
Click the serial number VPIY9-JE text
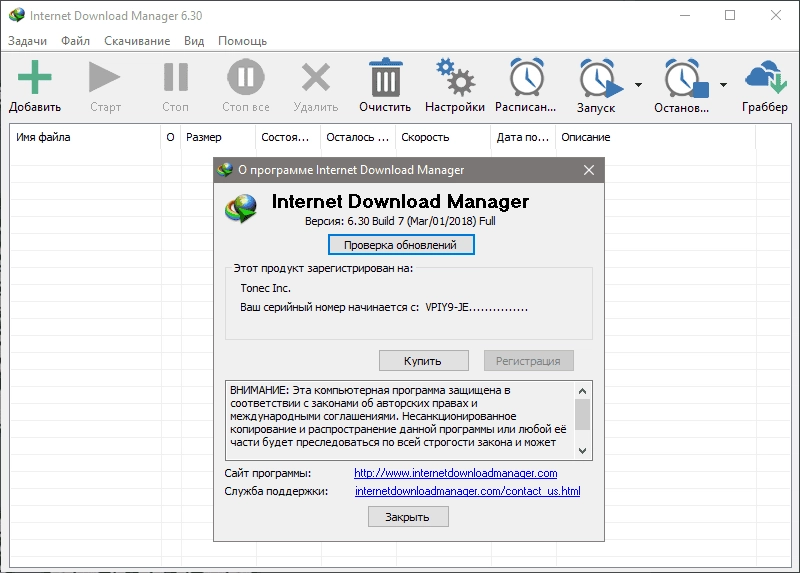477,307
